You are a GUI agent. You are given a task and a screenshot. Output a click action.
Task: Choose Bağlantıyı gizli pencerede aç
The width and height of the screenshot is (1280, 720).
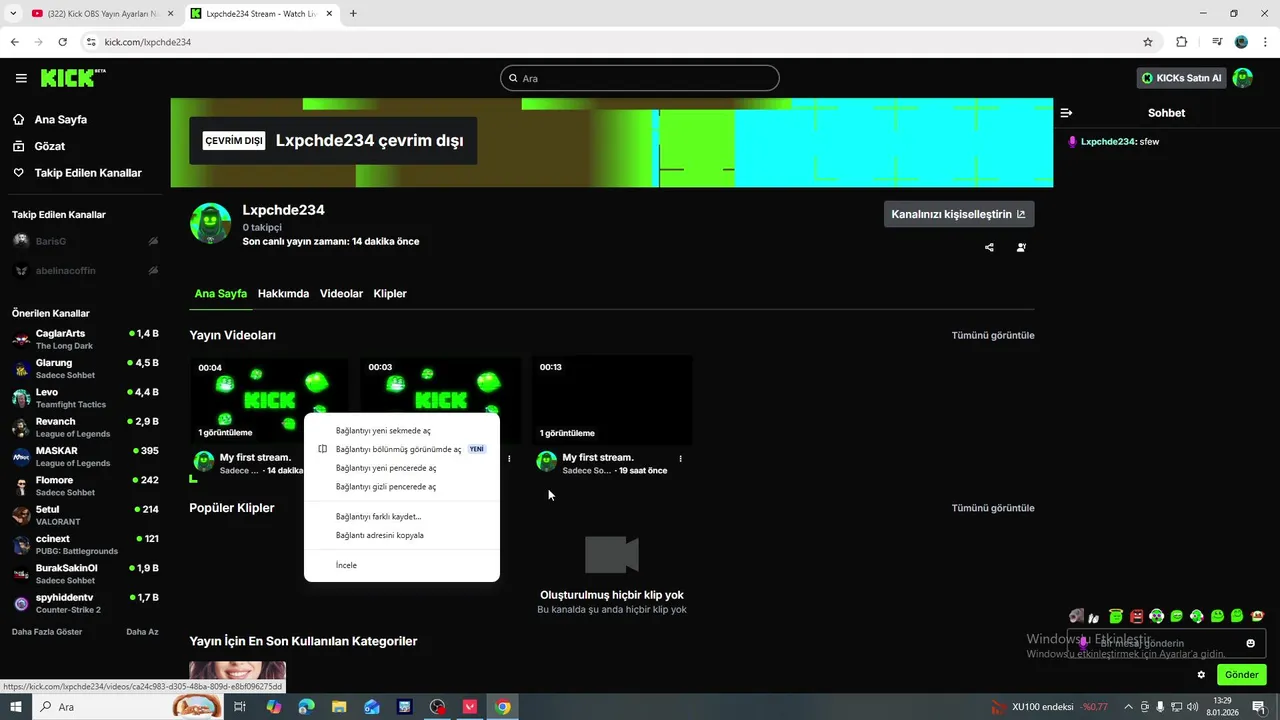[x=402, y=487]
